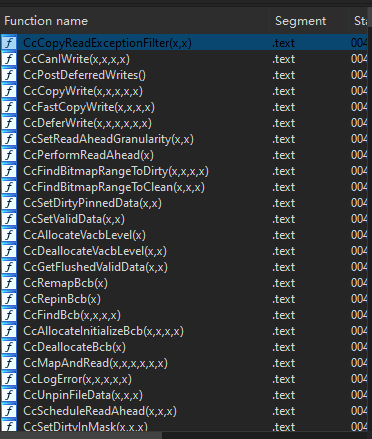Select function CcRemapBcb(x)
Viewport: 372px width, 439px height.
[65, 283]
